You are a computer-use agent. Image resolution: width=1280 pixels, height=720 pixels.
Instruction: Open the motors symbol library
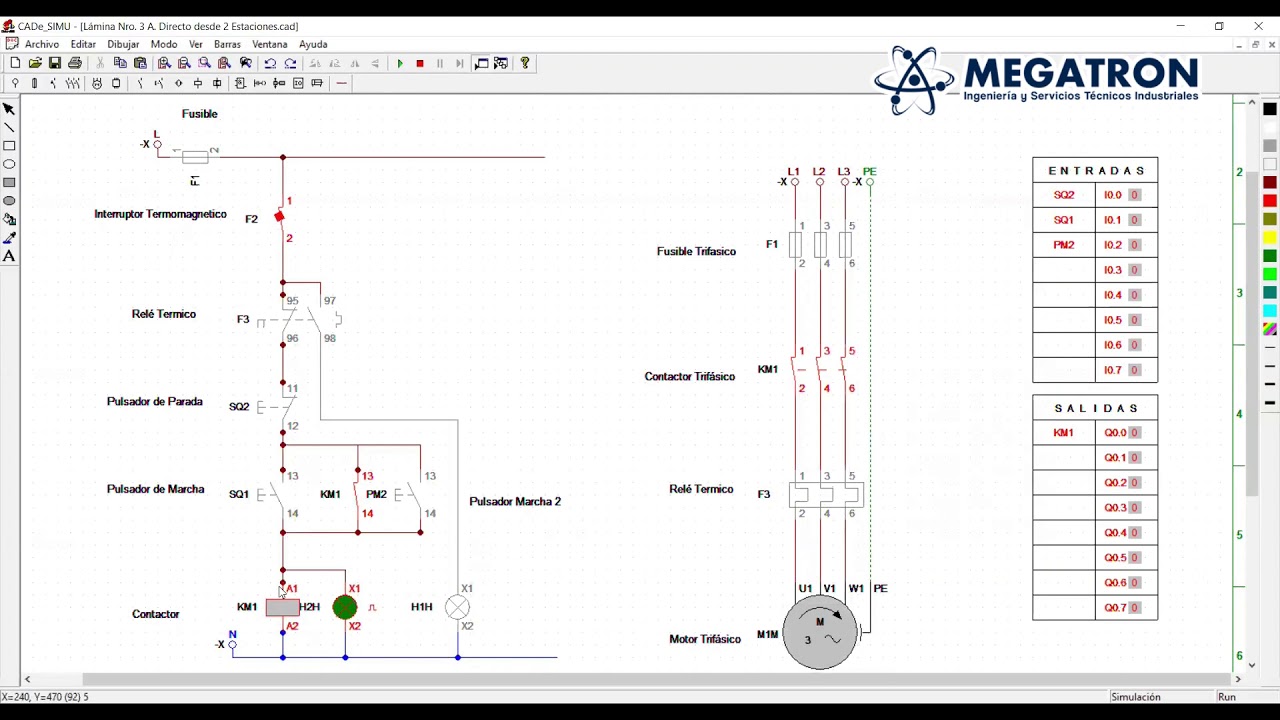97,83
